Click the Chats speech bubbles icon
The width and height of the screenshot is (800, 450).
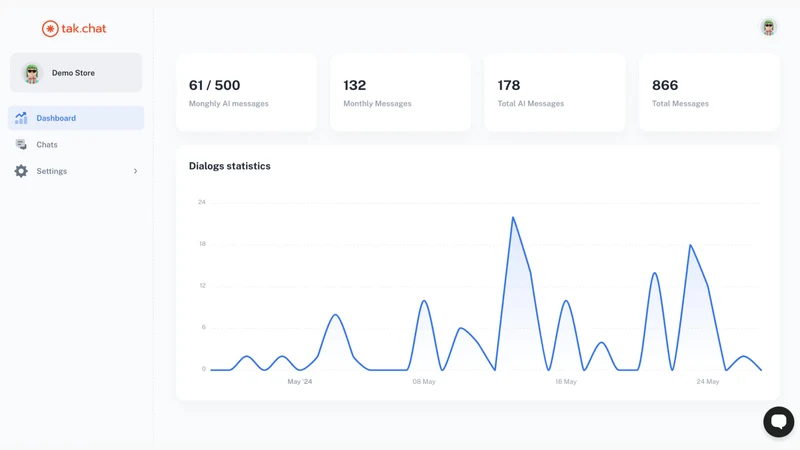[21, 144]
